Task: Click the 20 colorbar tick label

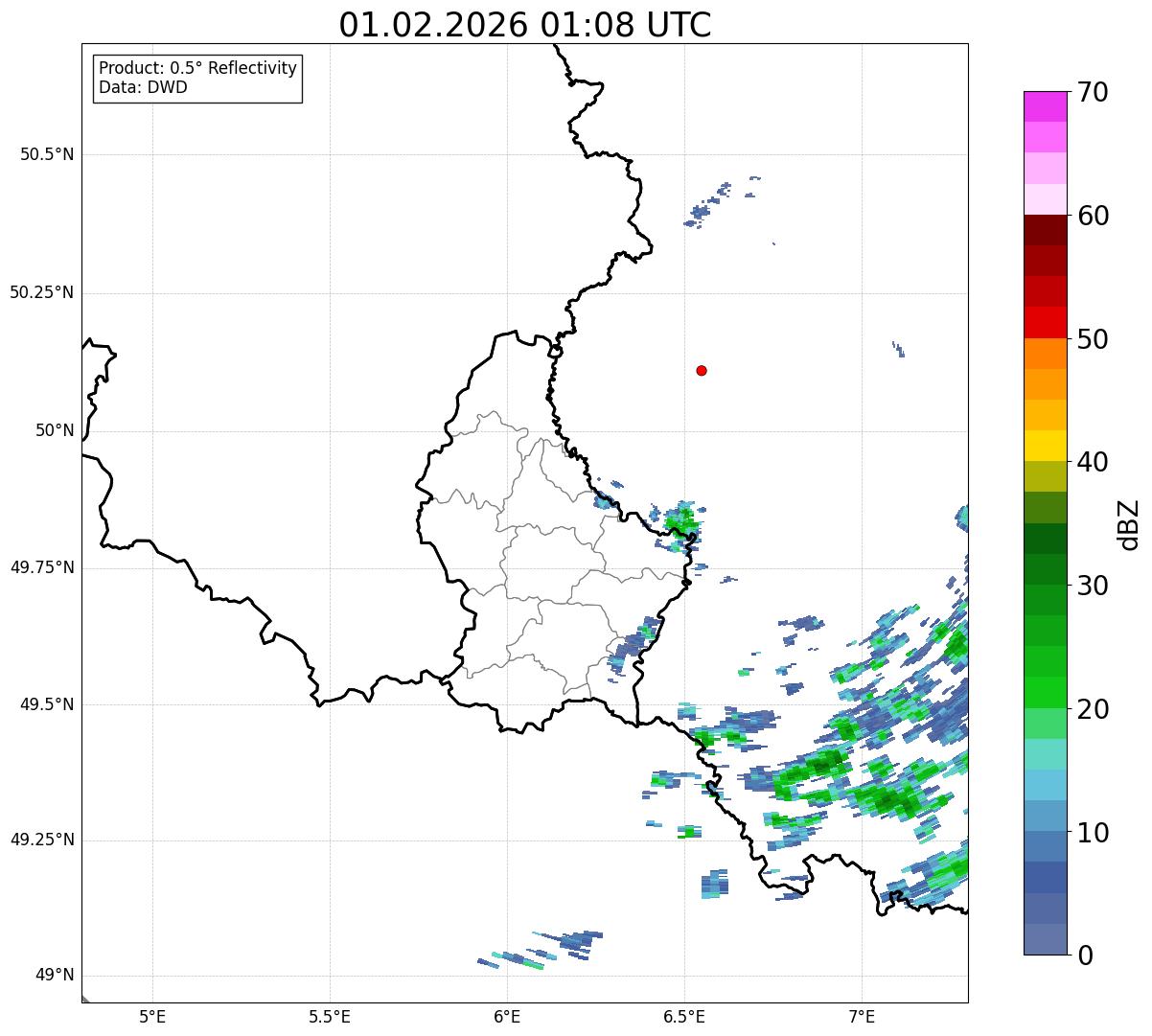Action: click(x=1093, y=709)
